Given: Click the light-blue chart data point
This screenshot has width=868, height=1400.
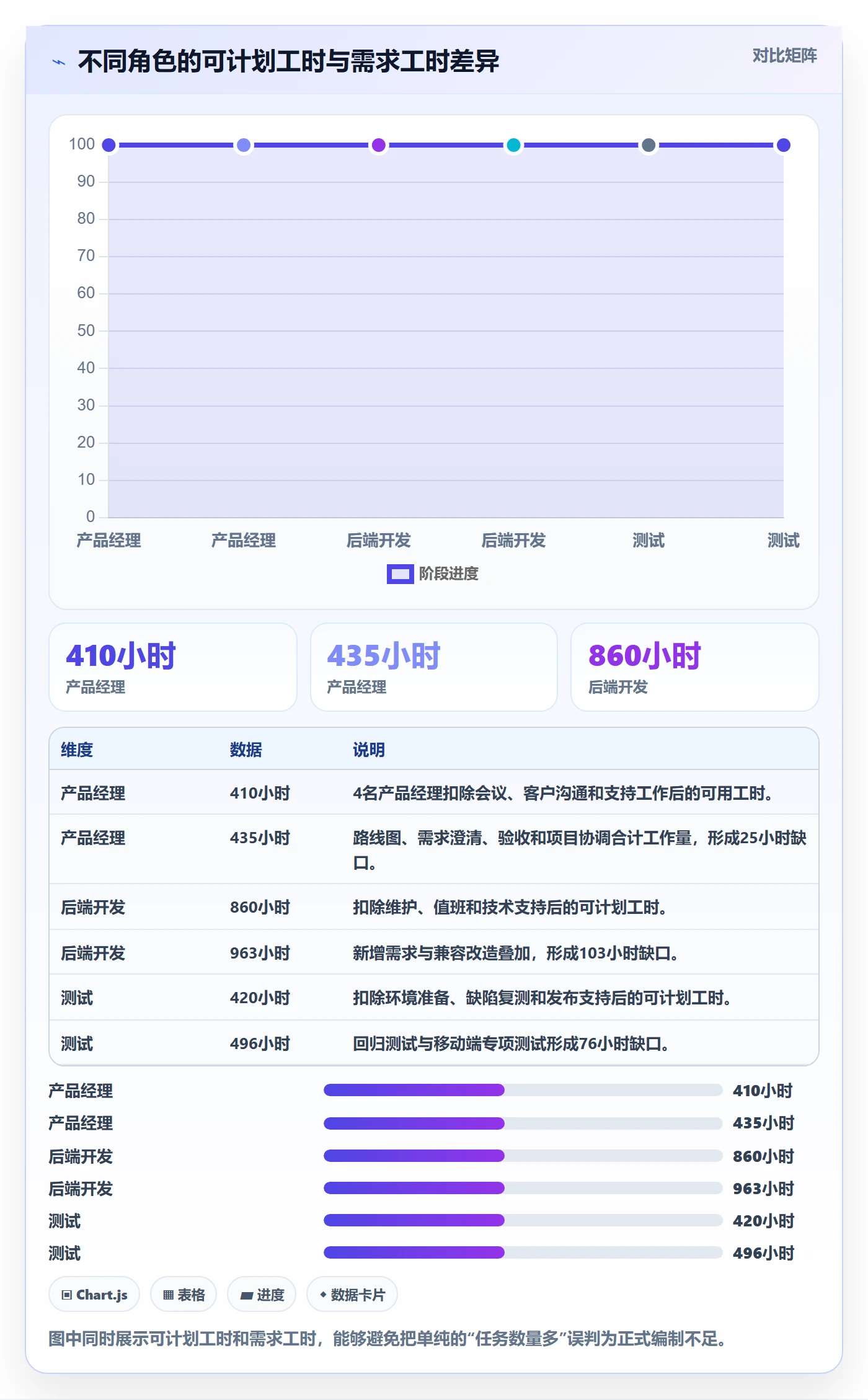Looking at the screenshot, I should 244,145.
